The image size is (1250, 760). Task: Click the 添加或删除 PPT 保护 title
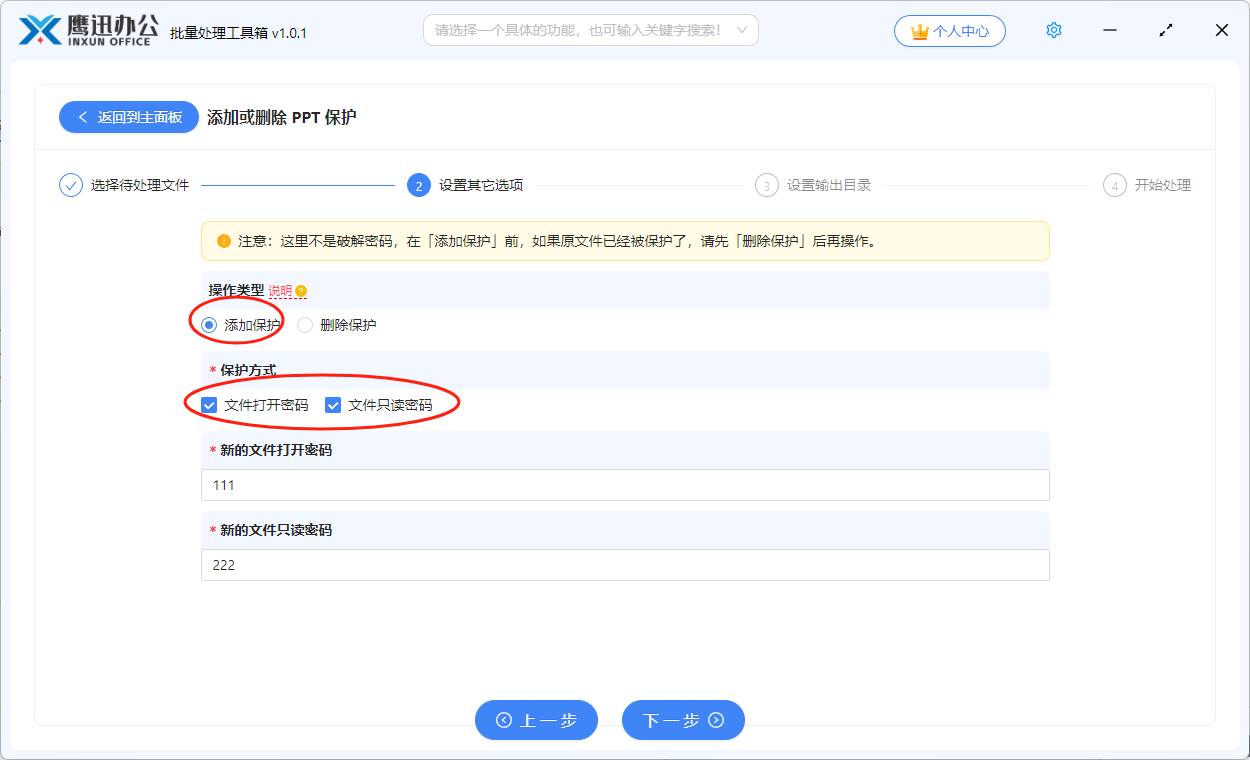click(x=282, y=117)
